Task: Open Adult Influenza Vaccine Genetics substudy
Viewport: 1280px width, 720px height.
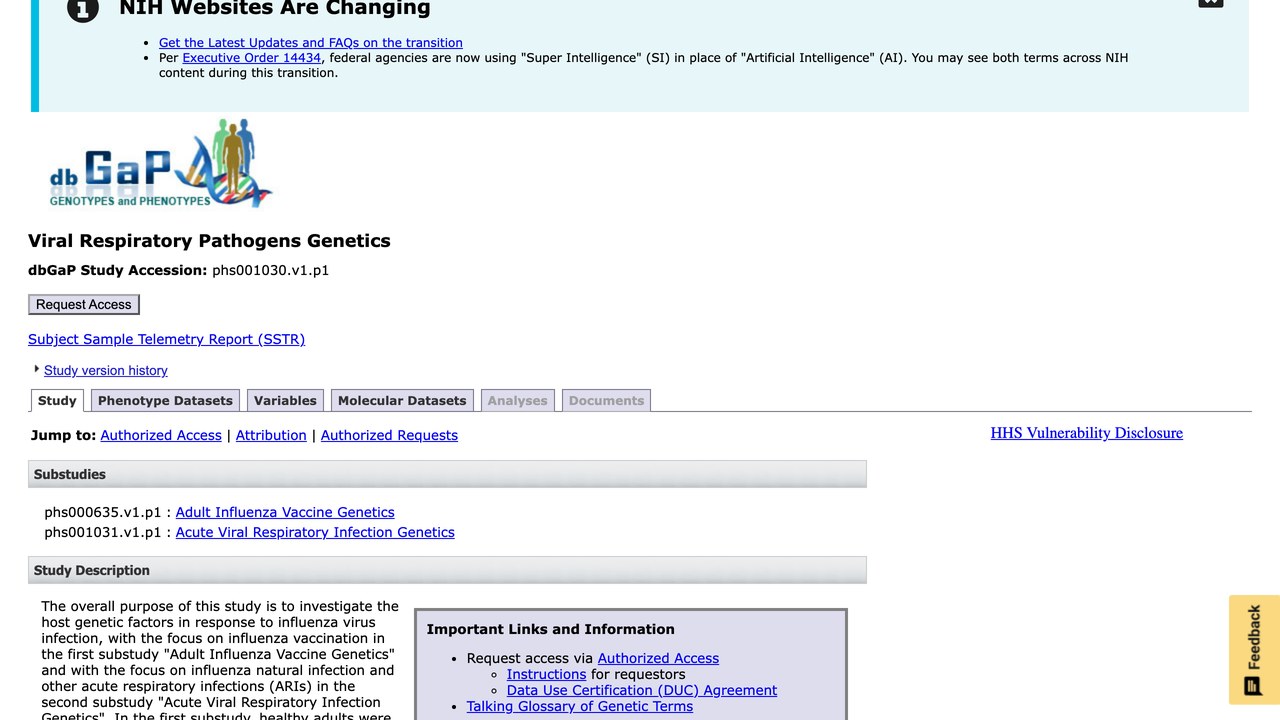Action: [285, 512]
